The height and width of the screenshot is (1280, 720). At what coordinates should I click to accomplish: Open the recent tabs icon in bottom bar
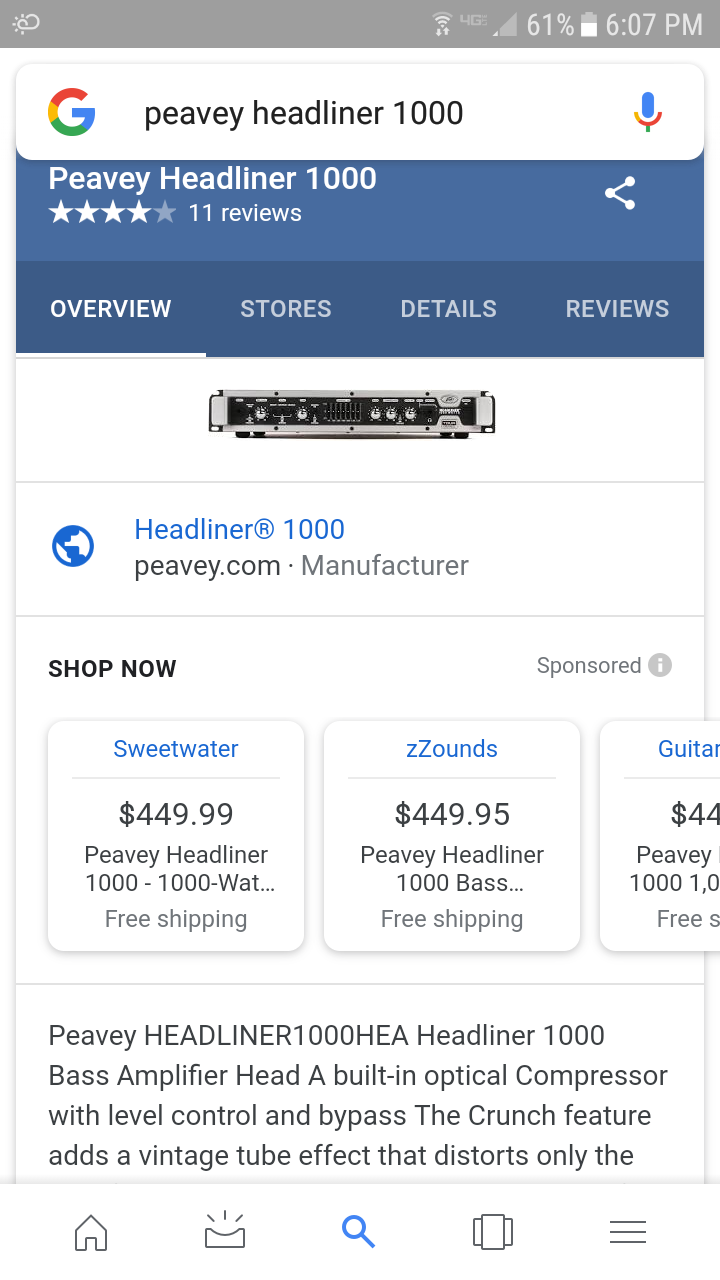pyautogui.click(x=493, y=1231)
